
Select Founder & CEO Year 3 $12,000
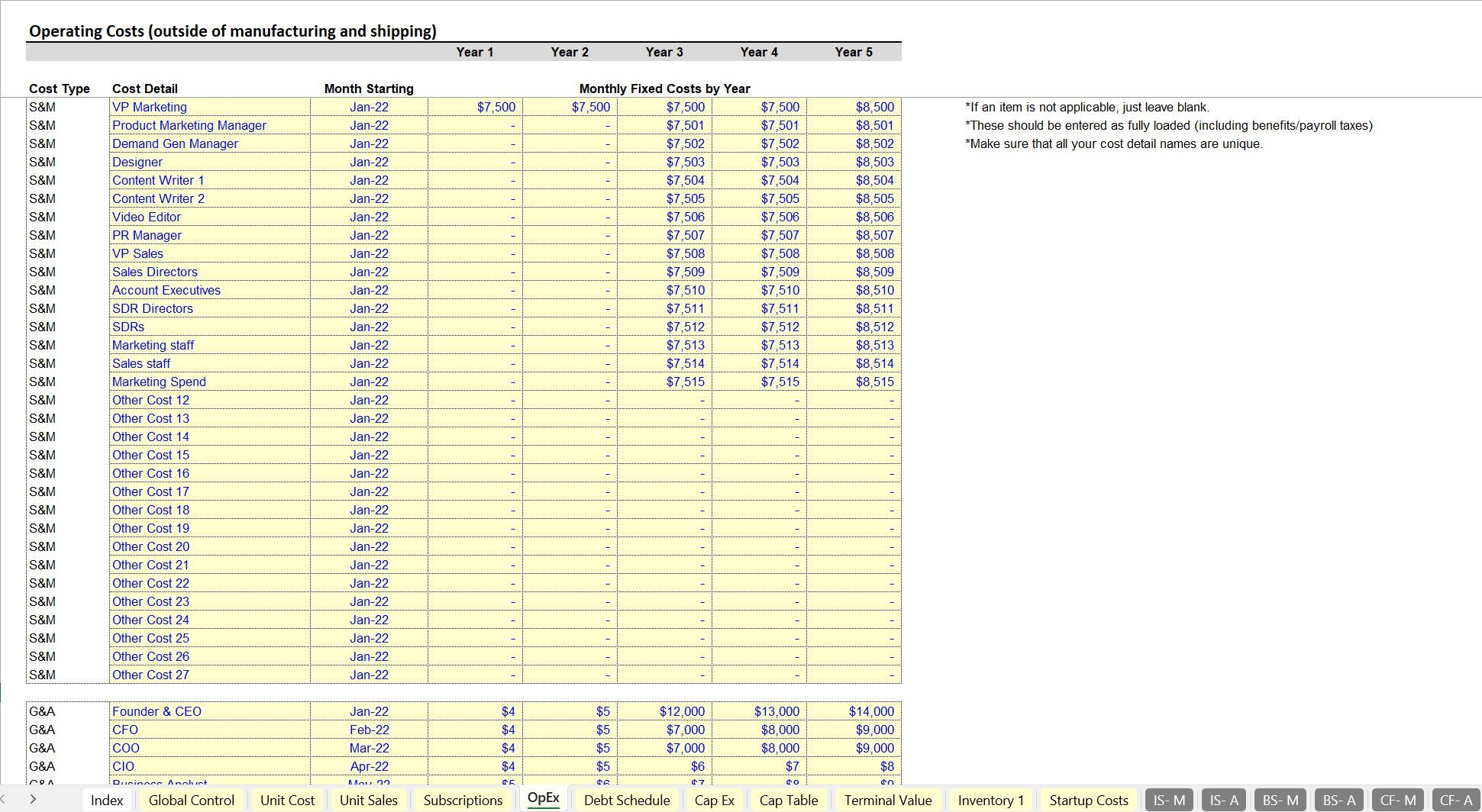(664, 711)
